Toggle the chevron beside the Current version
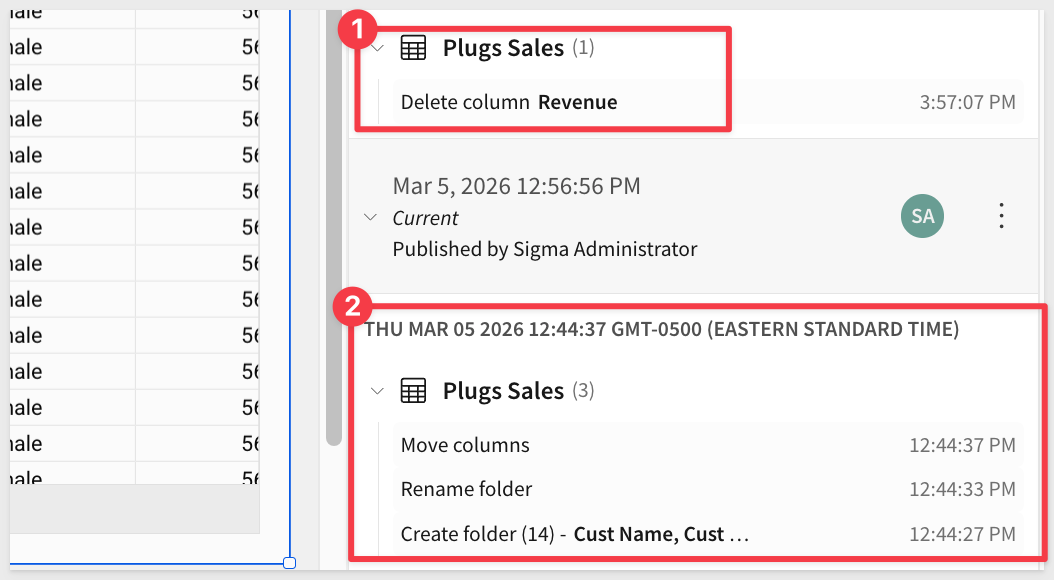This screenshot has height=580, width=1054. point(370,217)
